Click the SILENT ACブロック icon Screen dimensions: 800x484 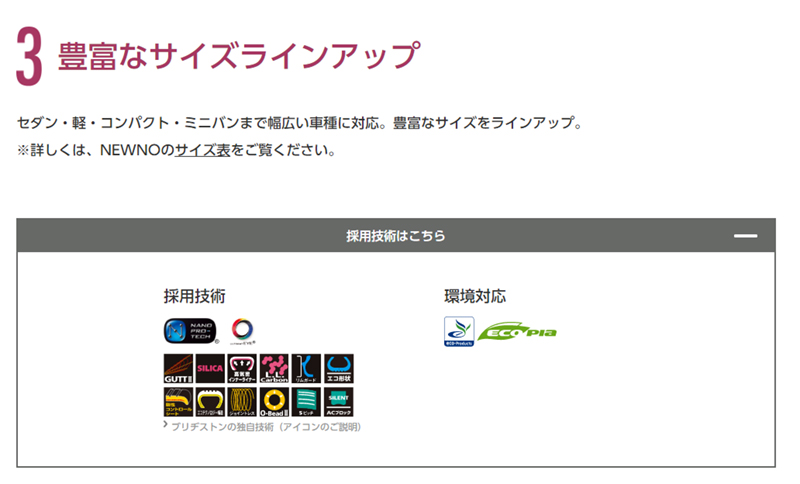[x=339, y=402]
